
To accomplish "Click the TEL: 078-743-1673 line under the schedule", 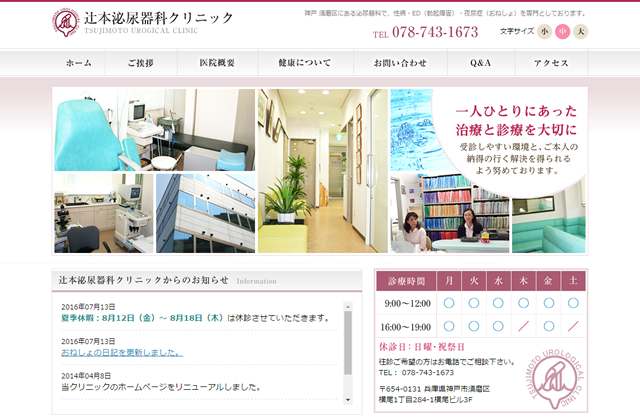I will (416, 373).
